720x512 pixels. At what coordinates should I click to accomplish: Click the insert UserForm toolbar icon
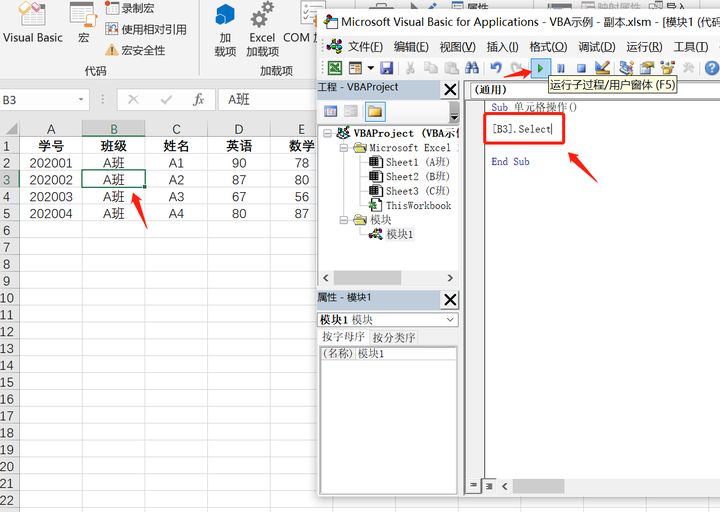356,68
